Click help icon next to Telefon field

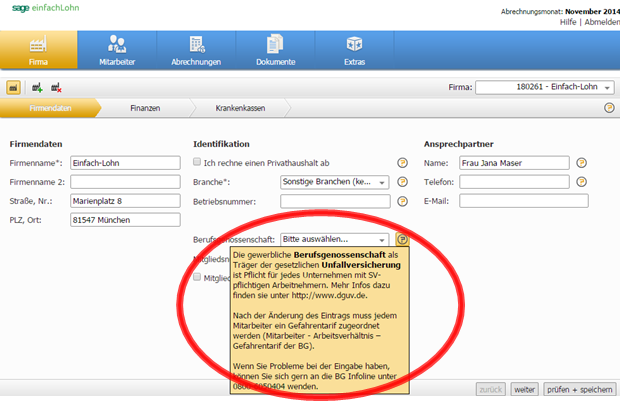click(581, 182)
